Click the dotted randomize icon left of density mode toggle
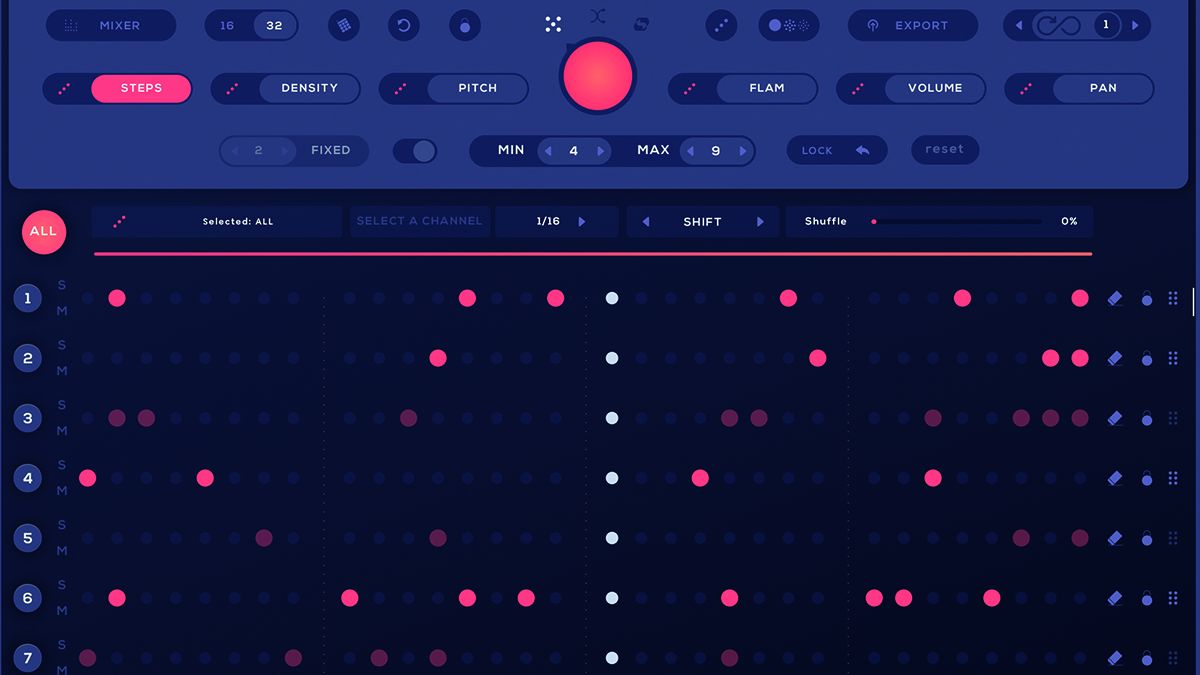Screen dimensions: 1200x675 click(721, 25)
